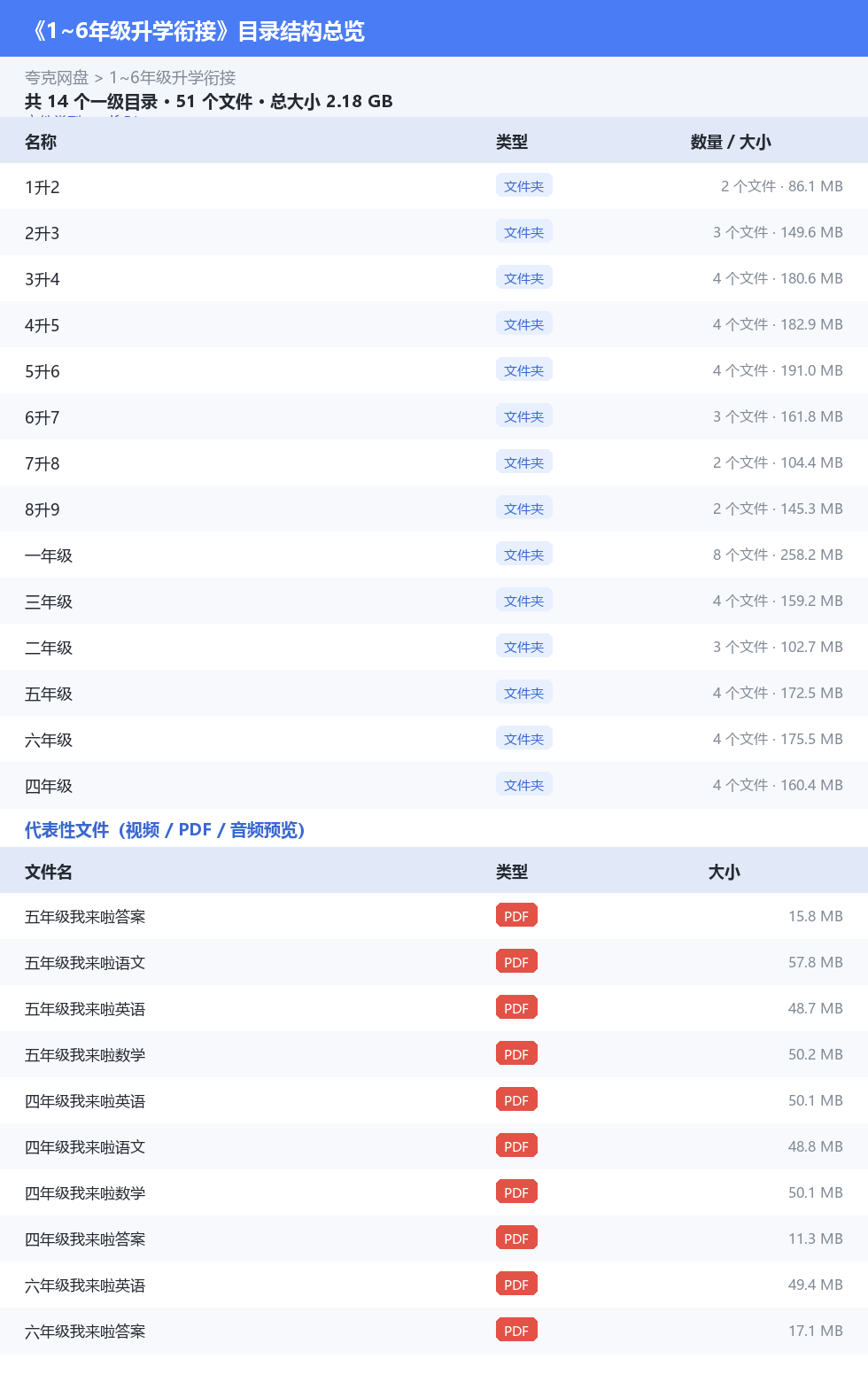This screenshot has height=1382, width=868.
Task: Click the 文件夹 tag in the 1升2 row
Action: (524, 185)
